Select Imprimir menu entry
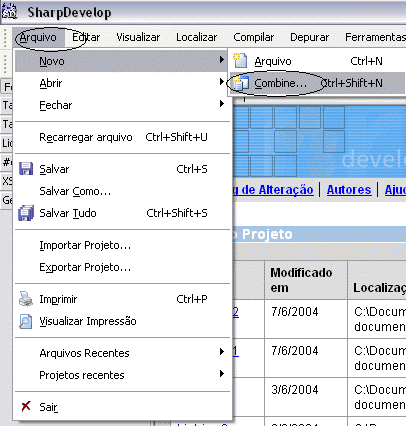 pyautogui.click(x=121, y=299)
